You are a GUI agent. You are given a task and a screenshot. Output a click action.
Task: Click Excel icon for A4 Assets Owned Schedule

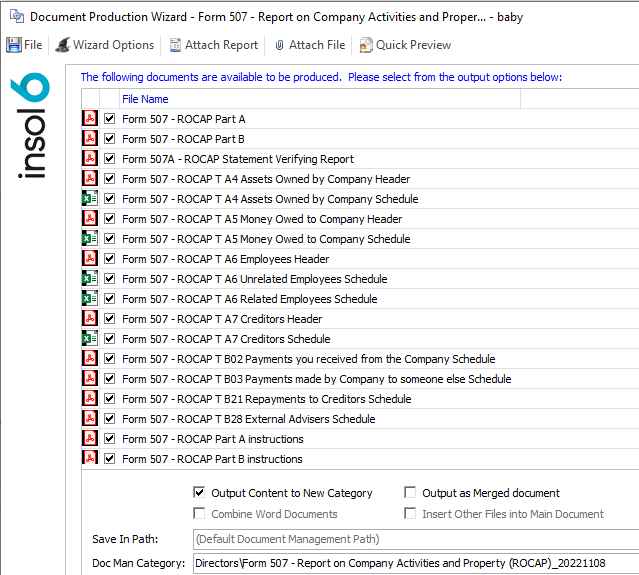pos(89,199)
